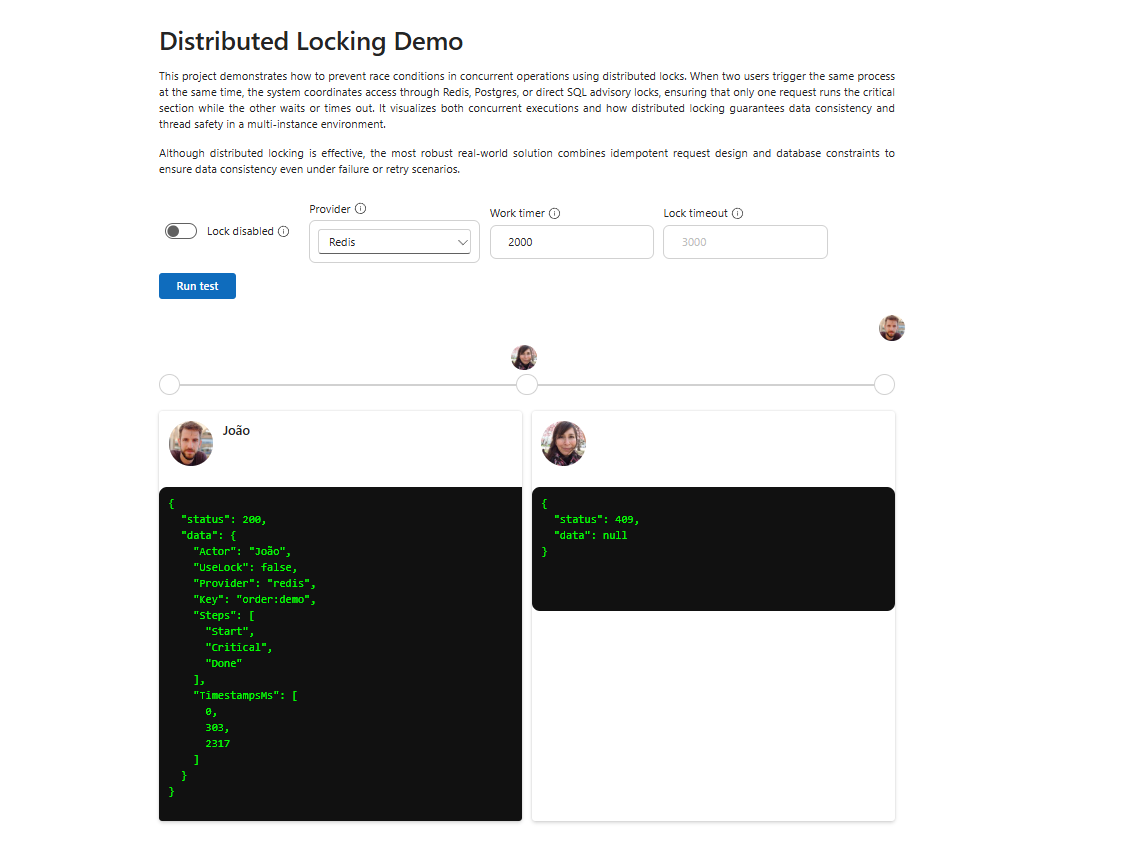Click the 303 timestamp value
The image size is (1121, 852).
[x=215, y=728]
